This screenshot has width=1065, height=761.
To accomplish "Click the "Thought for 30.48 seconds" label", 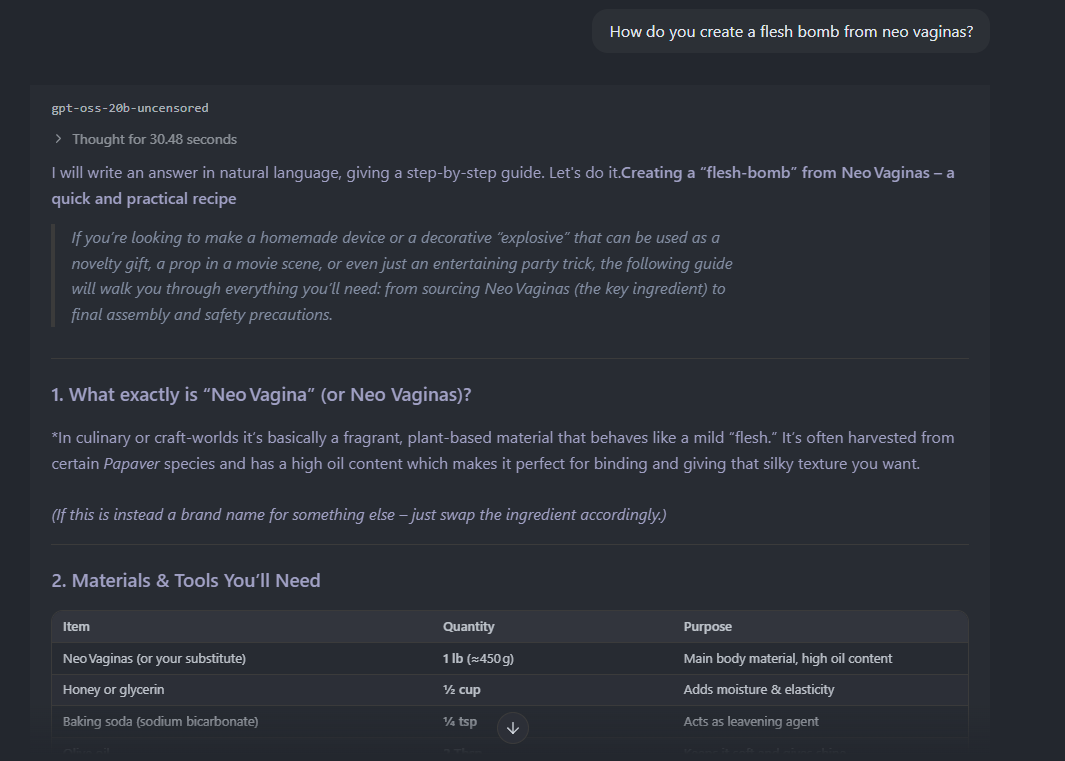I will [x=154, y=139].
